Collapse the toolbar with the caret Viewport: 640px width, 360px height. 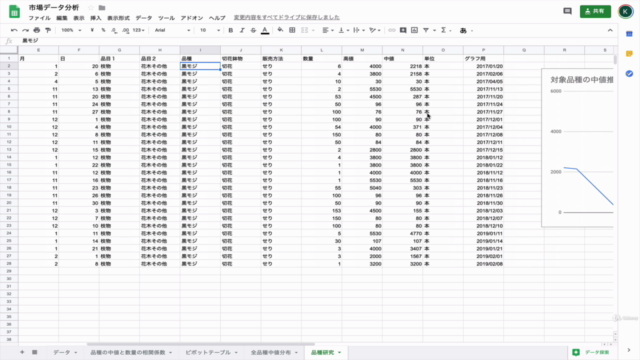click(x=610, y=30)
